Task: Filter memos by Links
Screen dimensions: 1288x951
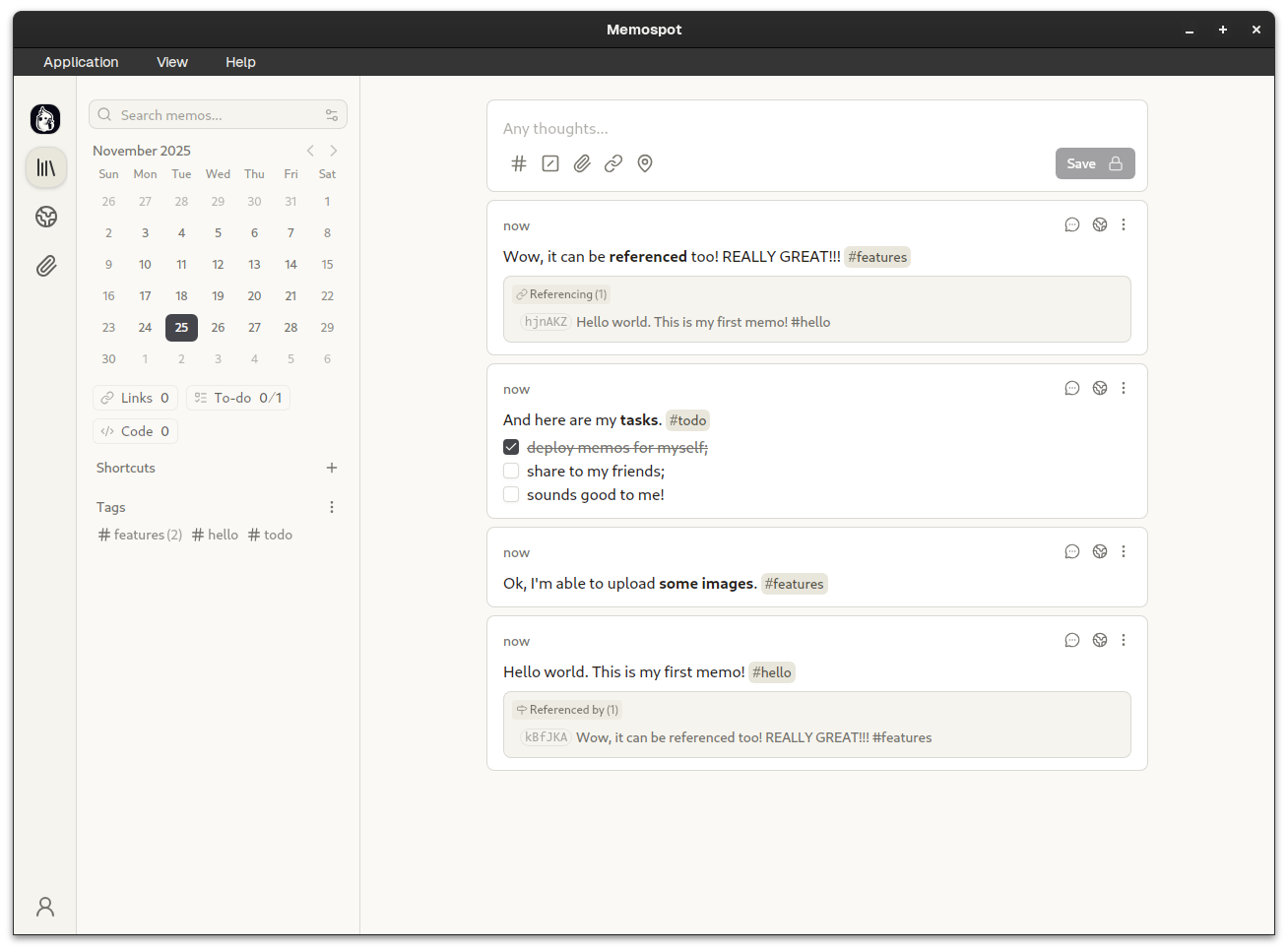Action: coord(135,398)
